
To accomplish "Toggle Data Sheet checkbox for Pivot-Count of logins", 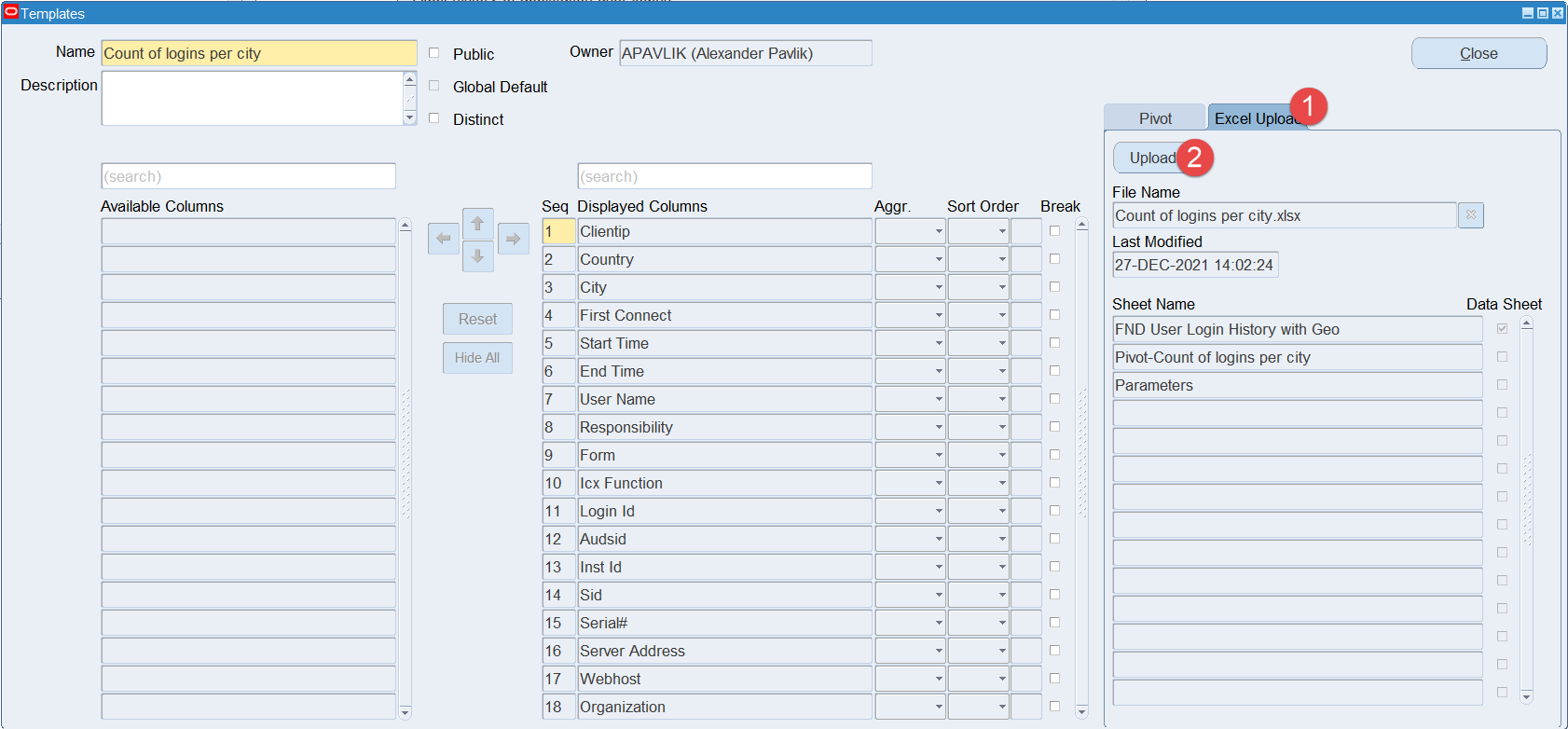I will point(1503,357).
